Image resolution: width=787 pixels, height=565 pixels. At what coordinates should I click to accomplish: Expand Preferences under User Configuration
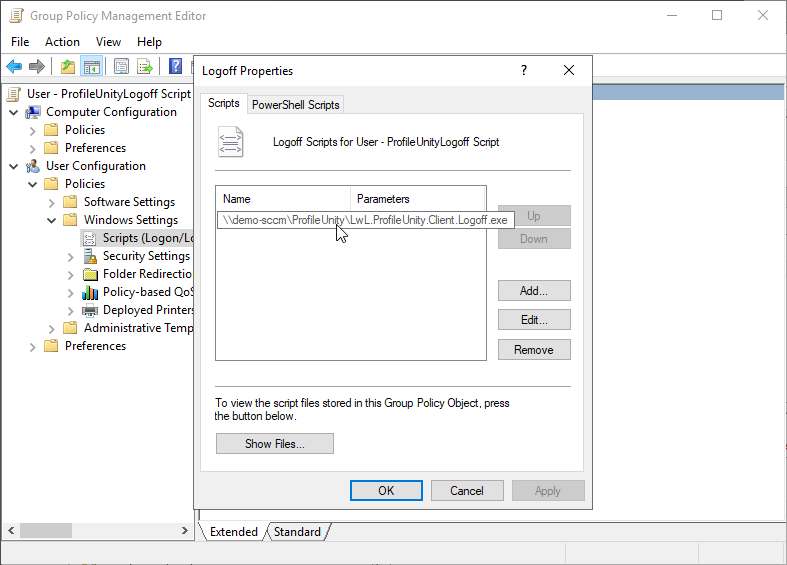tap(33, 347)
